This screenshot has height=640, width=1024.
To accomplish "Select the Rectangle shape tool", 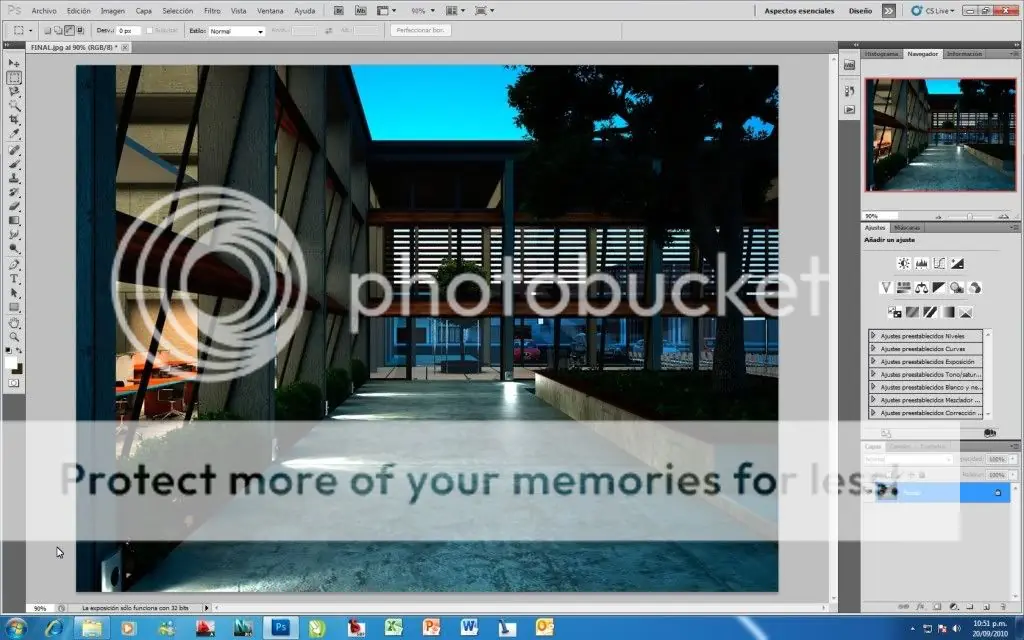I will [14, 307].
